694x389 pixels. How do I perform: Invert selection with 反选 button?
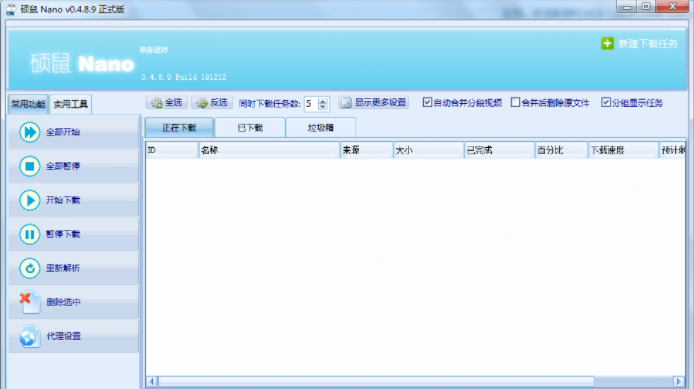point(212,103)
